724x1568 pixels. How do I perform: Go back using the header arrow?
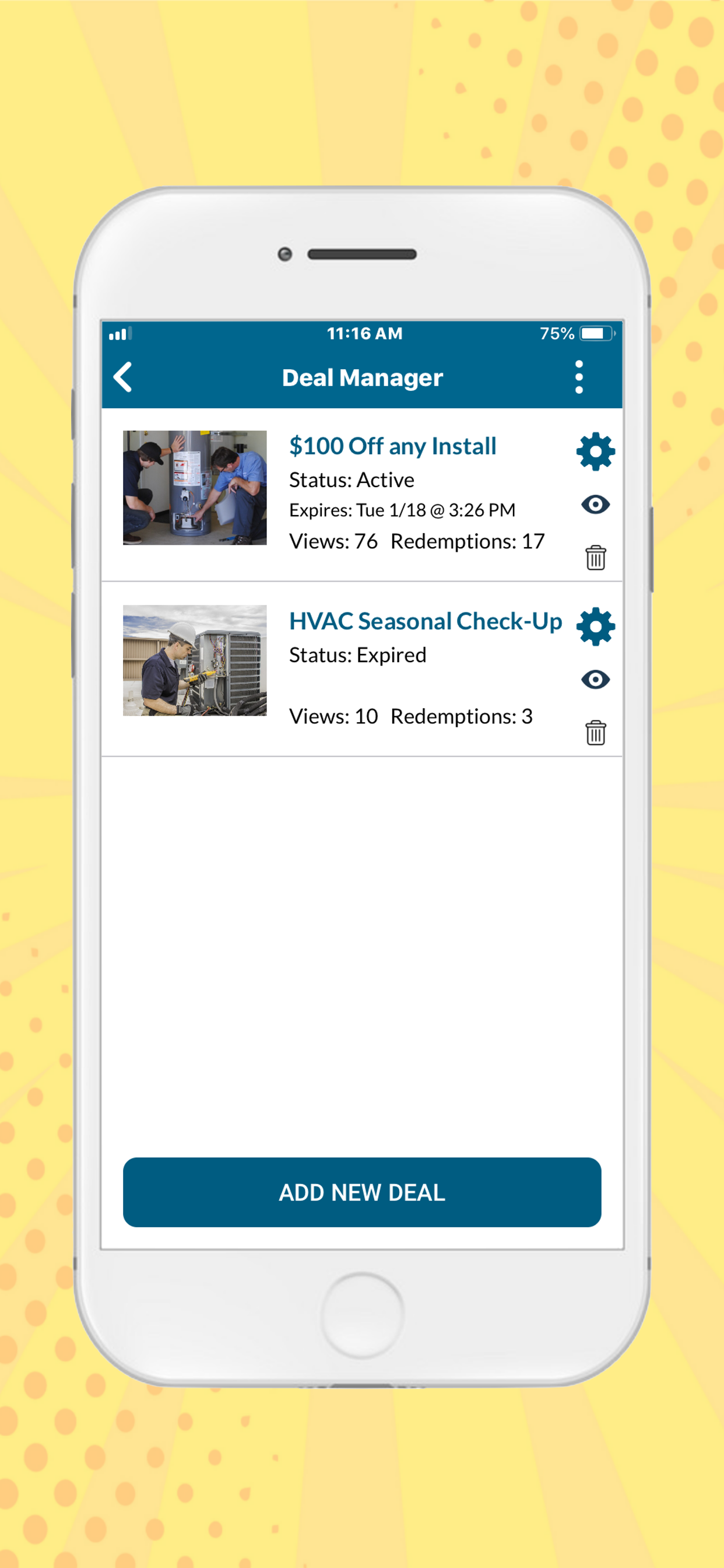coord(123,377)
